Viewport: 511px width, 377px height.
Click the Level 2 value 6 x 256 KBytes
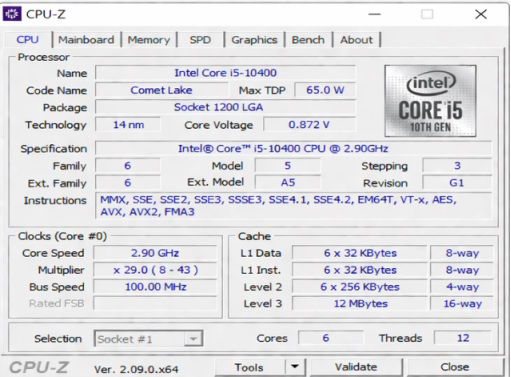(360, 287)
